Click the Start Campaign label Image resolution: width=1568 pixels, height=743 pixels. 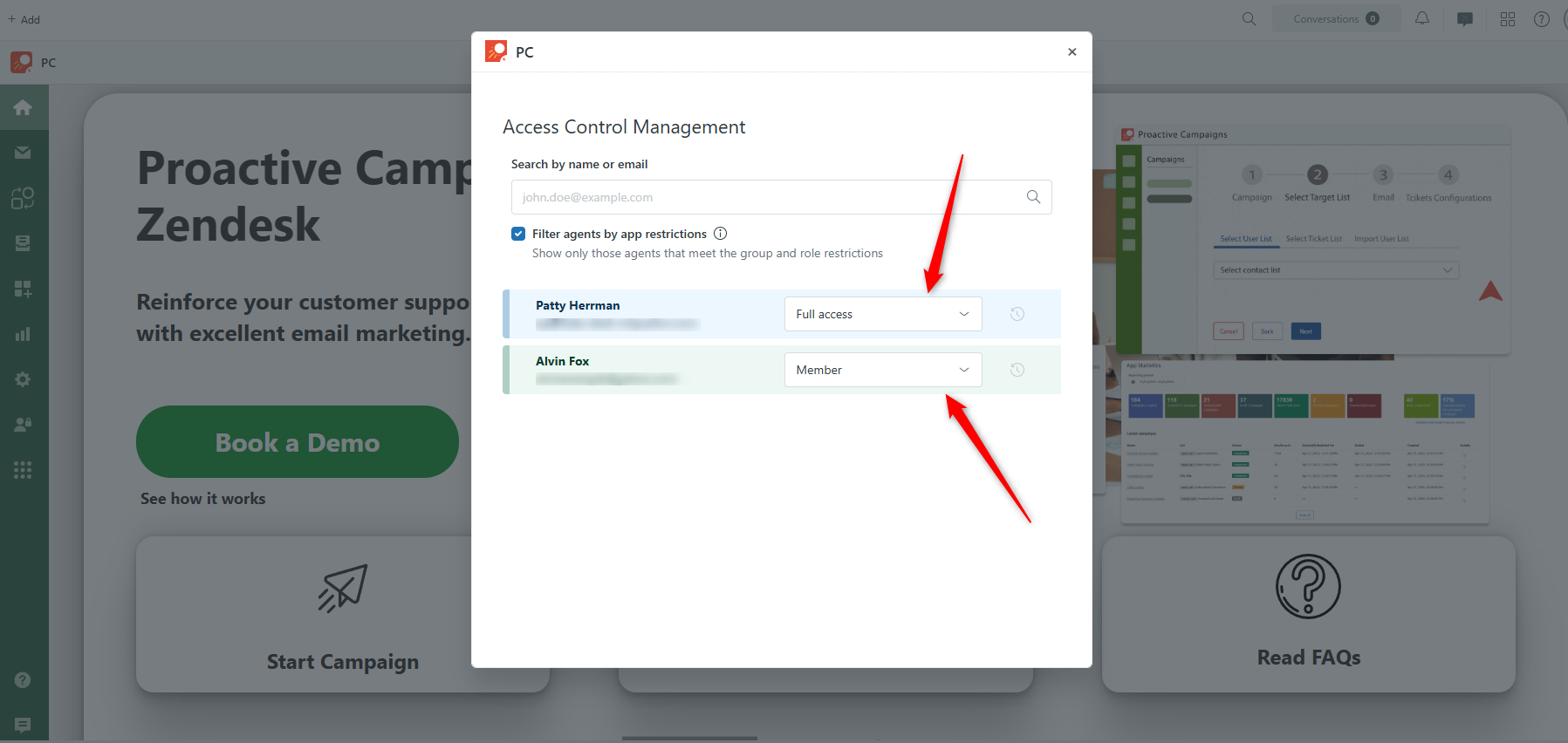(x=343, y=662)
